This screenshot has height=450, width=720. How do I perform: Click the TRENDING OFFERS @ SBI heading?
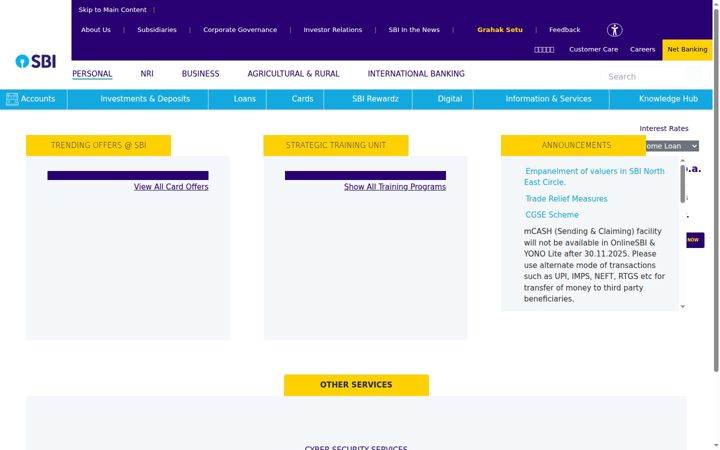(x=98, y=146)
